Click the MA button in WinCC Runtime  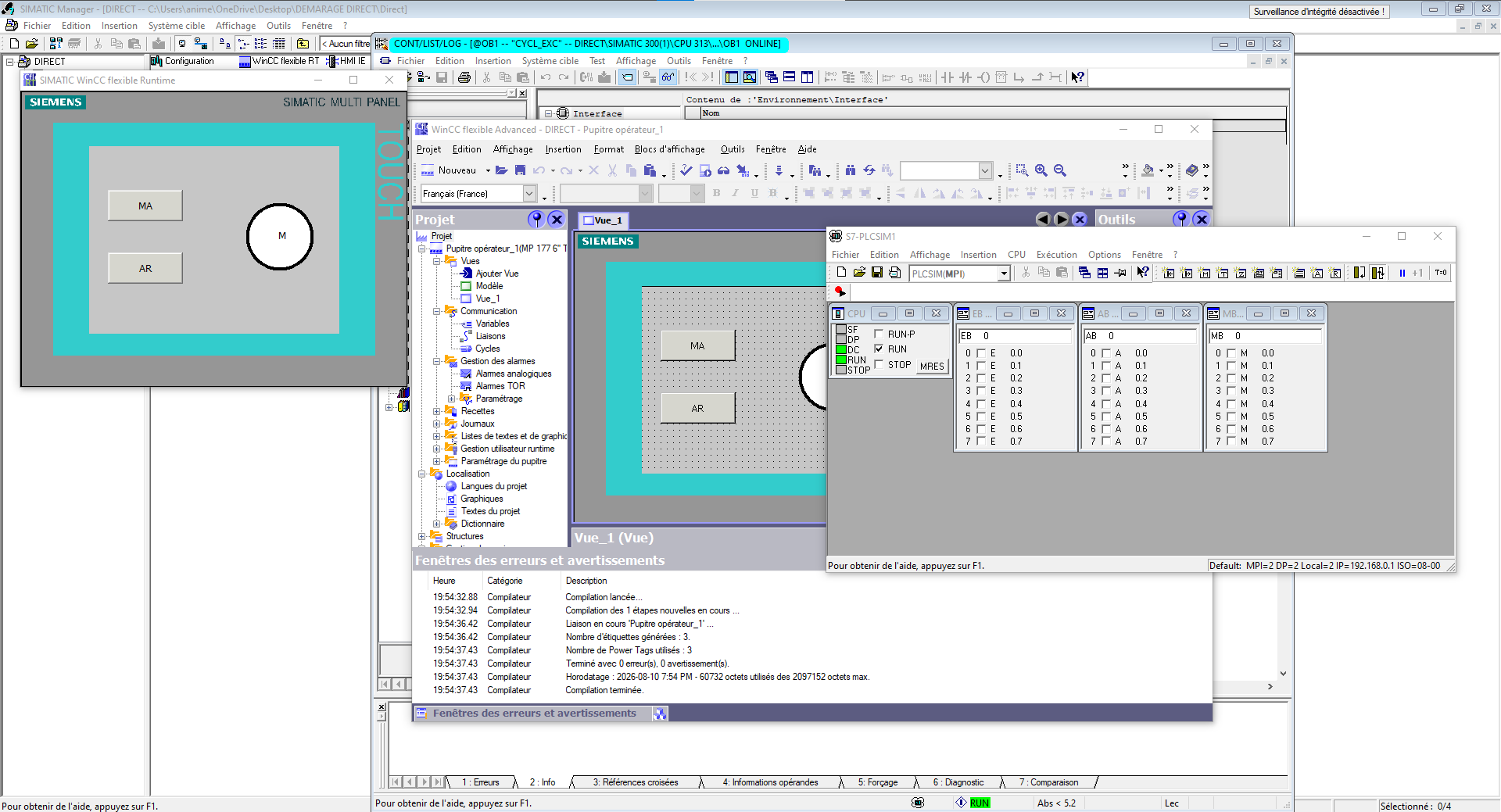[x=145, y=206]
